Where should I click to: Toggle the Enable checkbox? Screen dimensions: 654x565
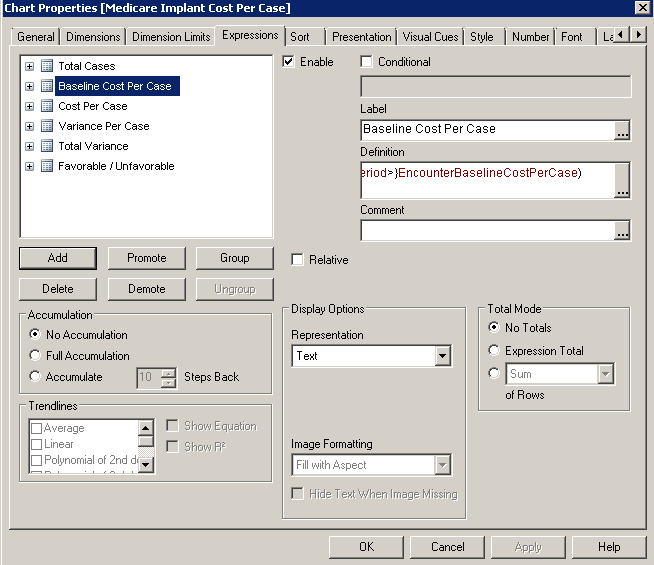[x=288, y=62]
